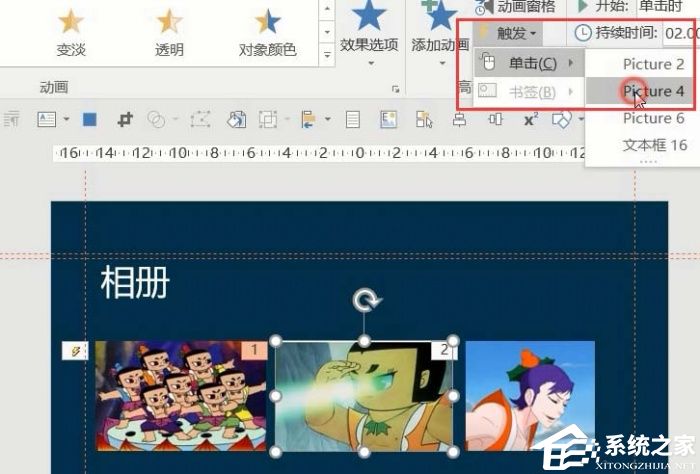The image size is (700, 474).
Task: Click the distribute horizontally icon
Action: point(495,119)
